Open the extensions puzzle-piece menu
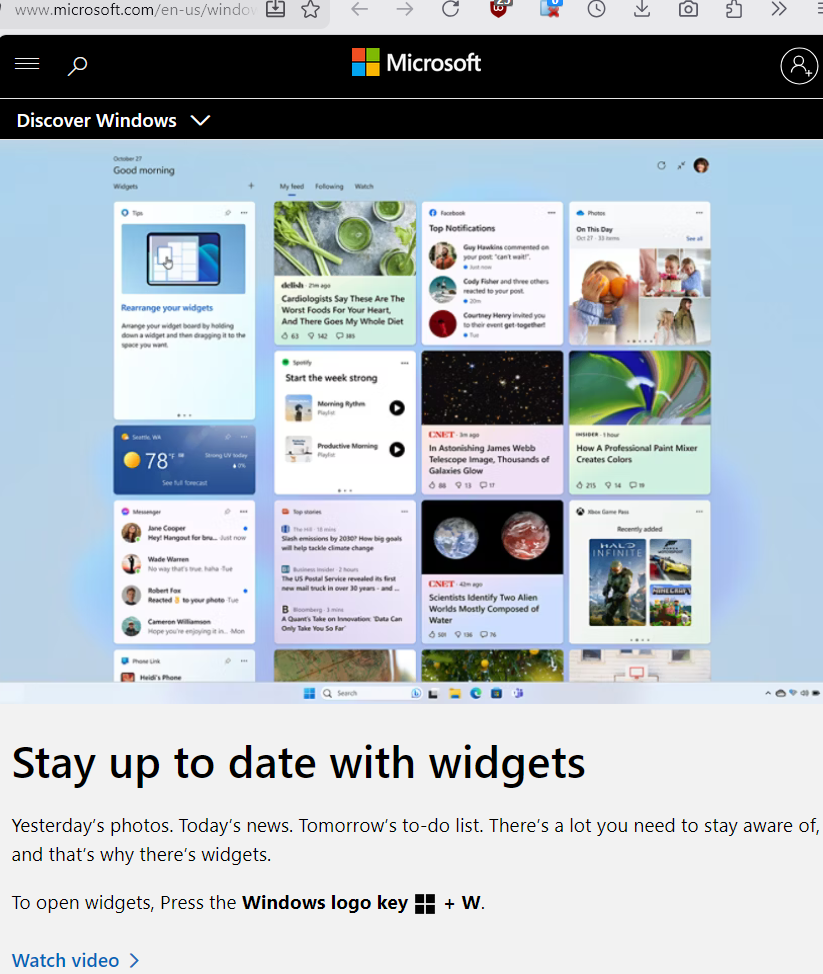The image size is (823, 974). [x=734, y=9]
